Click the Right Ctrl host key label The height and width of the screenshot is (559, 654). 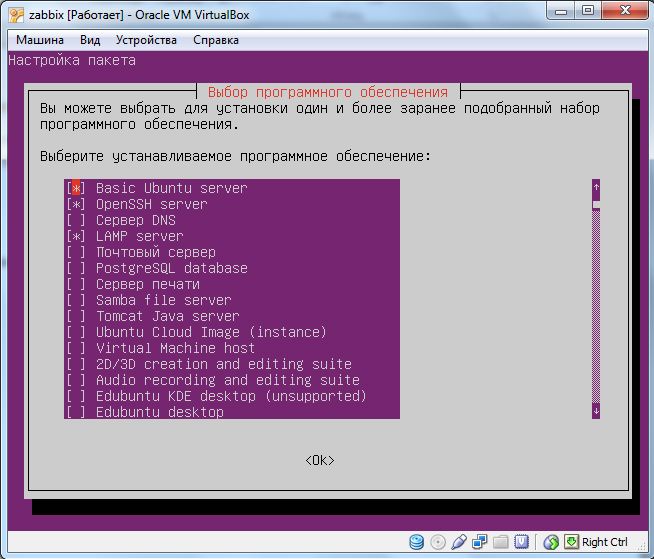pos(605,542)
